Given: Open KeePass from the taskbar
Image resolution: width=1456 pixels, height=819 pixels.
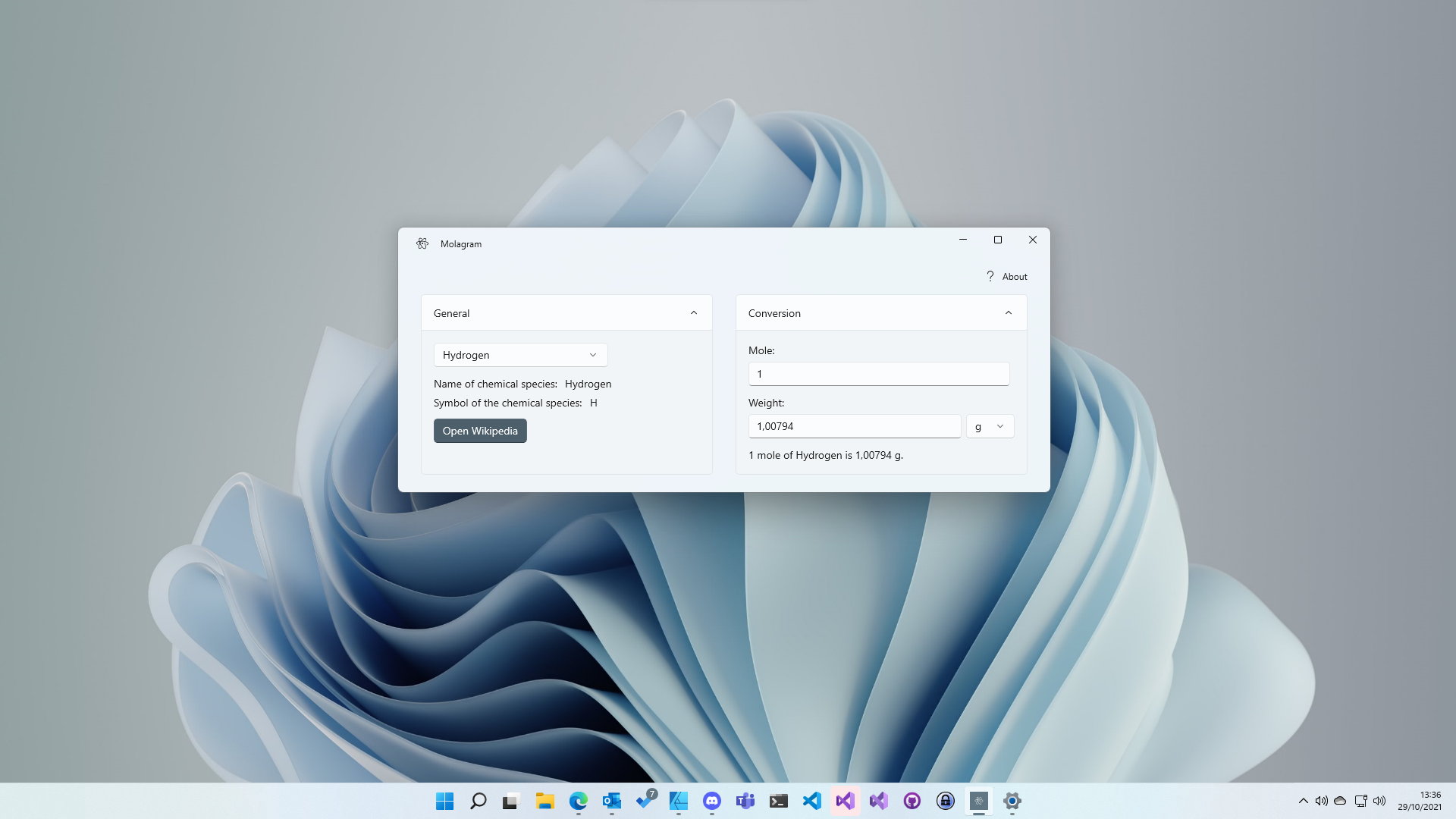Looking at the screenshot, I should click(945, 801).
